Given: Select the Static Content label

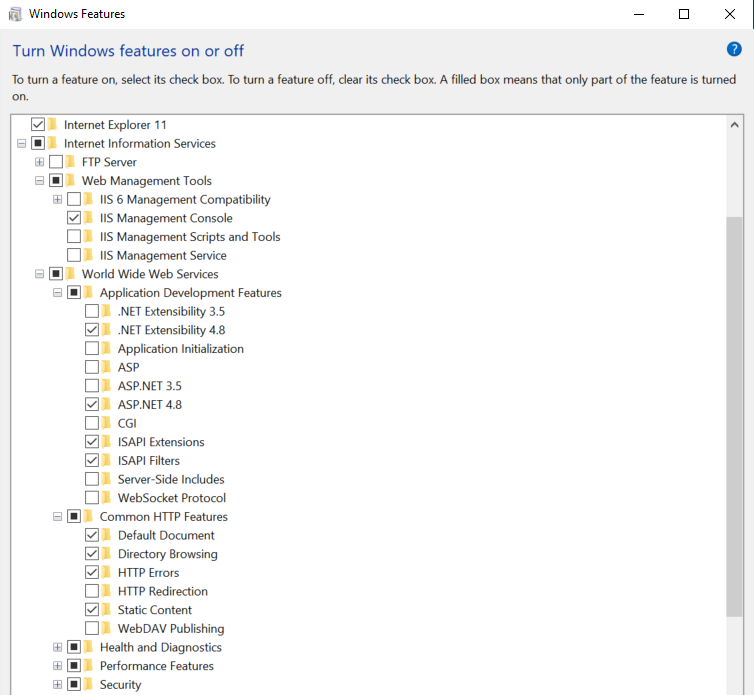Looking at the screenshot, I should pos(155,610).
